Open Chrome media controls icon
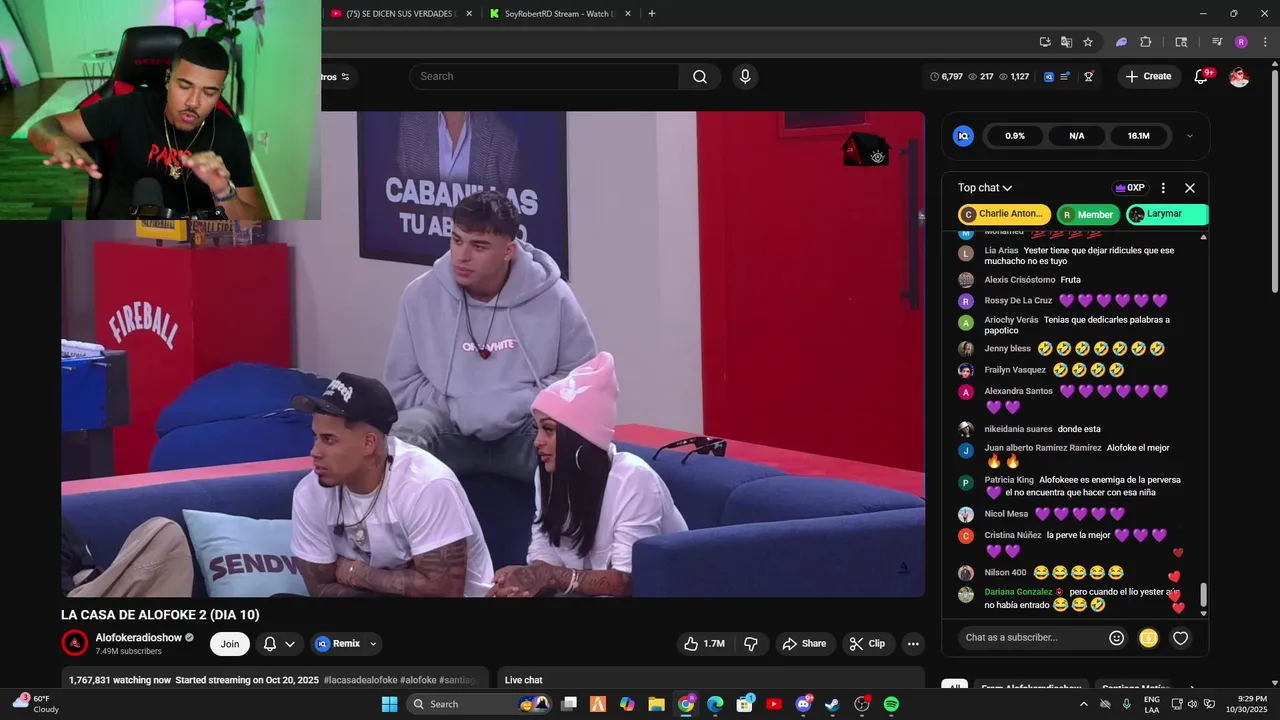This screenshot has width=1280, height=720. click(x=1217, y=42)
